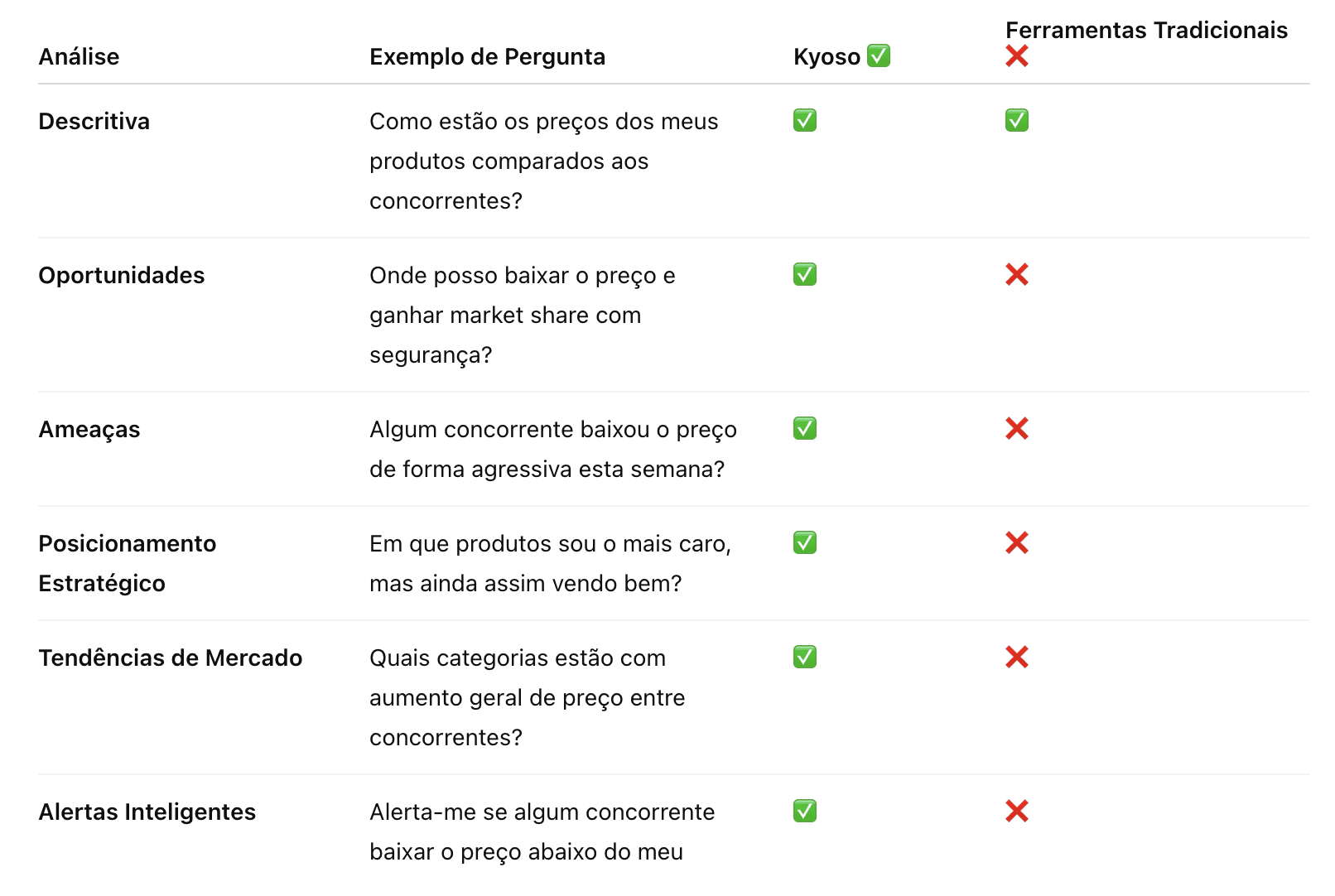Click the Análise column header
The image size is (1335, 896).
79,56
